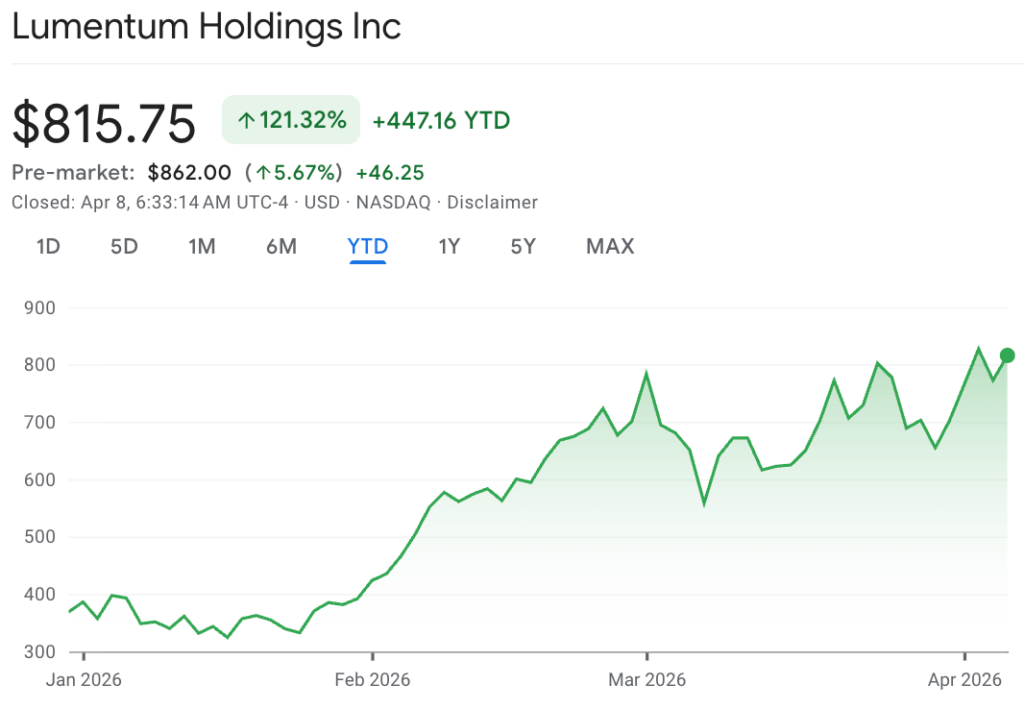
Task: Click the 900 y-axis label
Action: (x=39, y=308)
